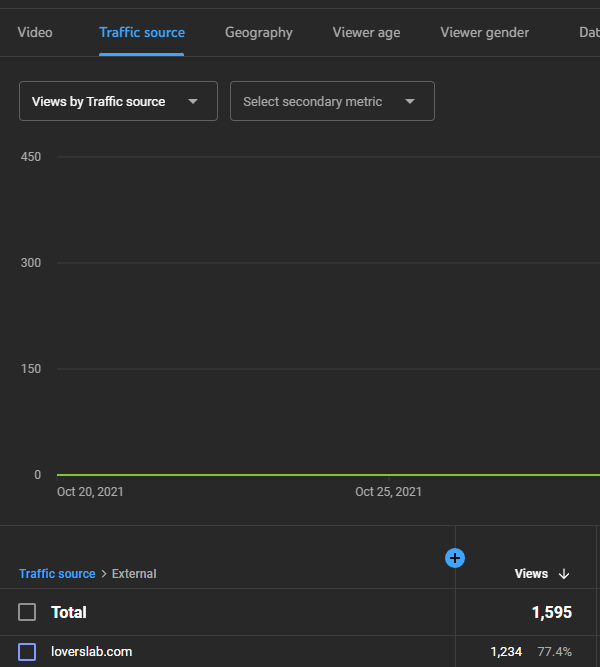This screenshot has width=600, height=667.
Task: Click the Views column header
Action: pyautogui.click(x=531, y=574)
